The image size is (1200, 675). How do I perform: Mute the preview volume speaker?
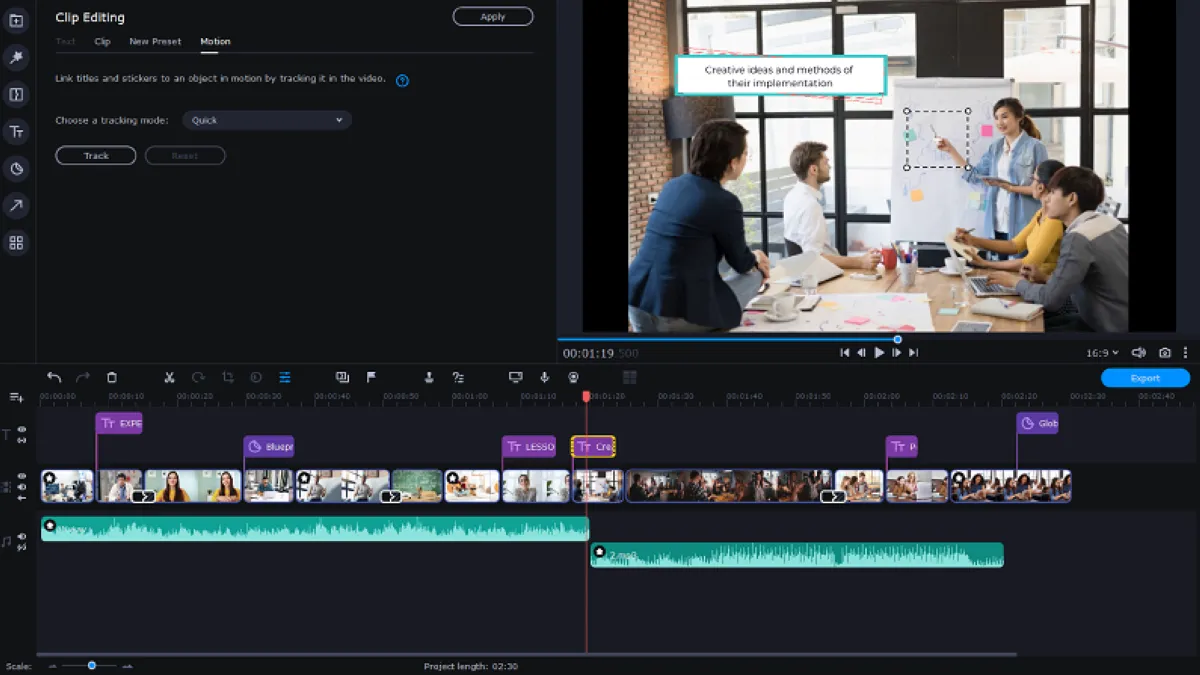pos(1138,353)
